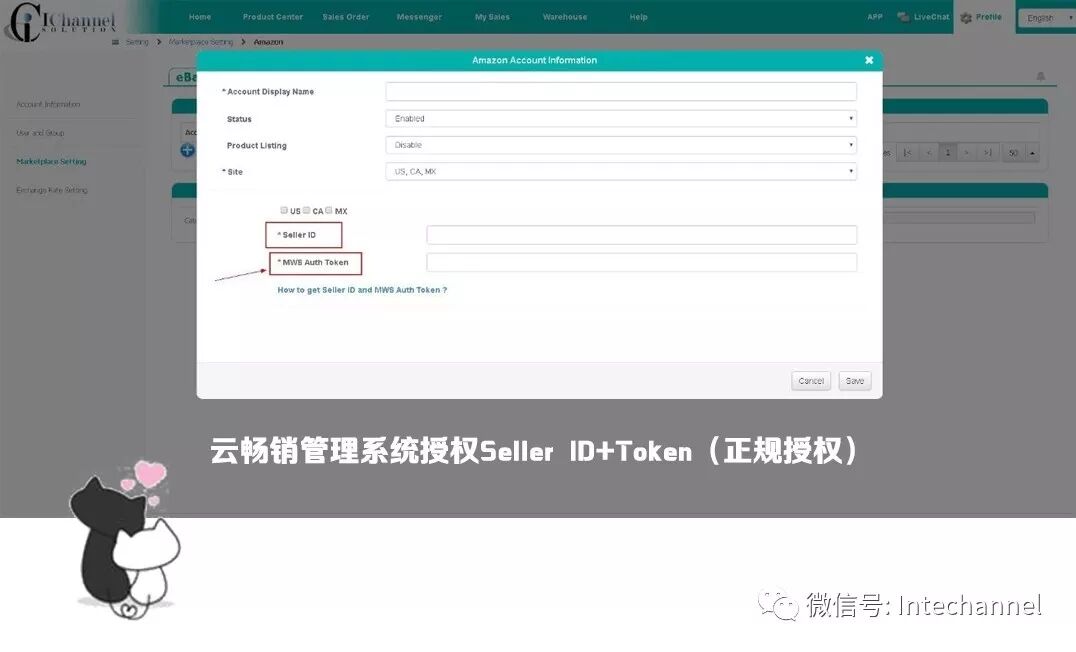
Task: Click the IChannel Solution logo
Action: (60, 22)
